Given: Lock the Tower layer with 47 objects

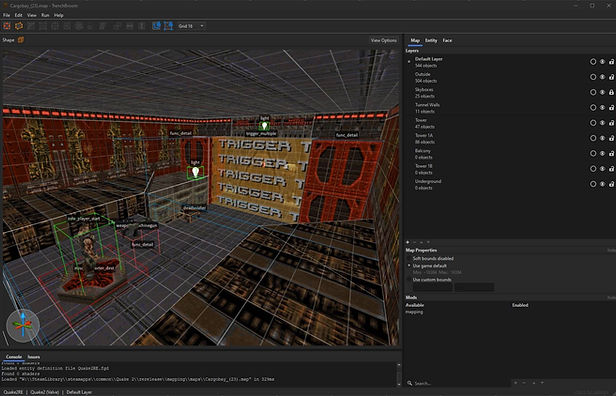Looking at the screenshot, I should pos(612,123).
